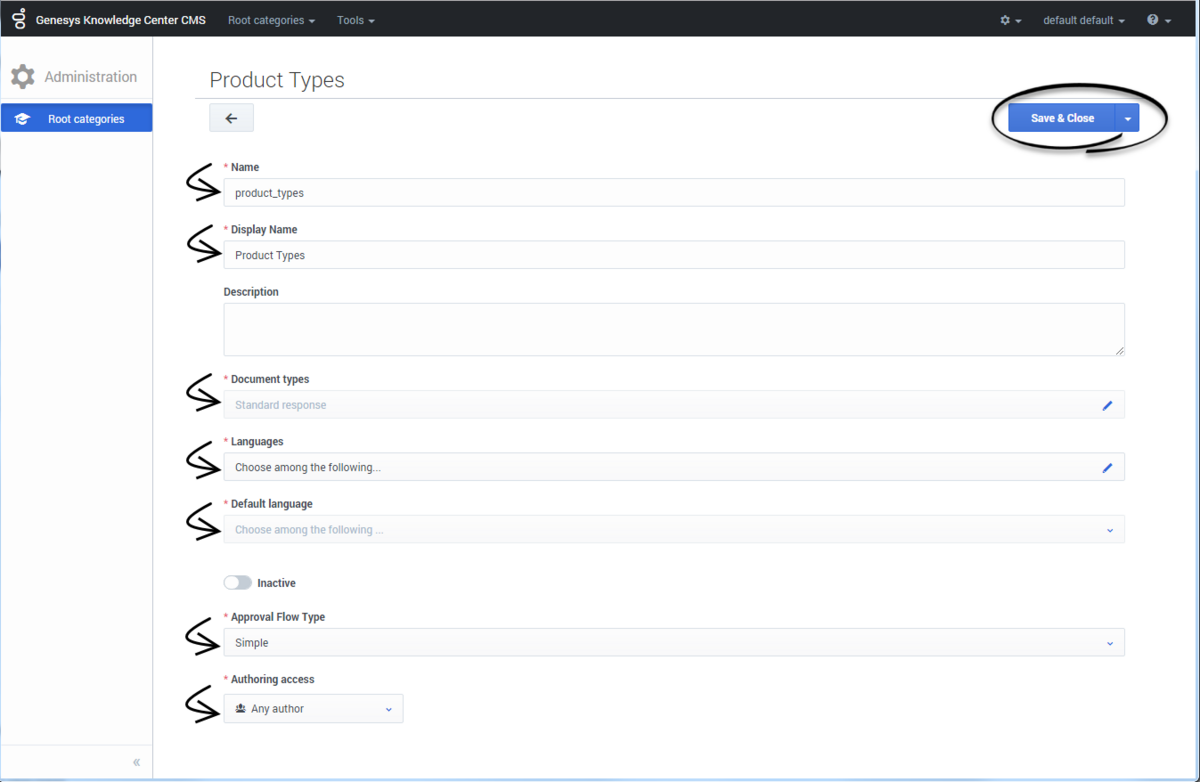
Task: Toggle the Inactive switch
Action: 238,583
